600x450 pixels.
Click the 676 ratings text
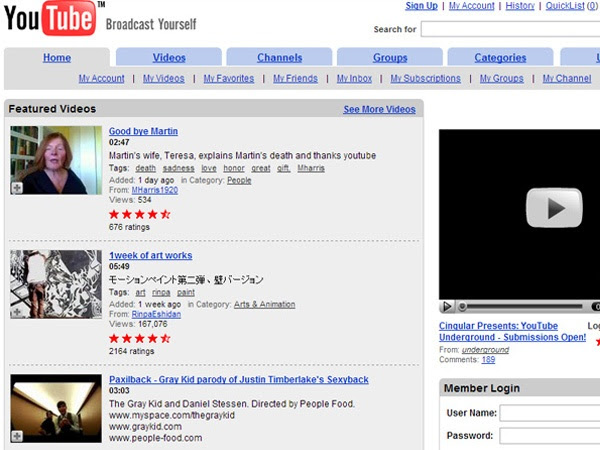pyautogui.click(x=129, y=227)
